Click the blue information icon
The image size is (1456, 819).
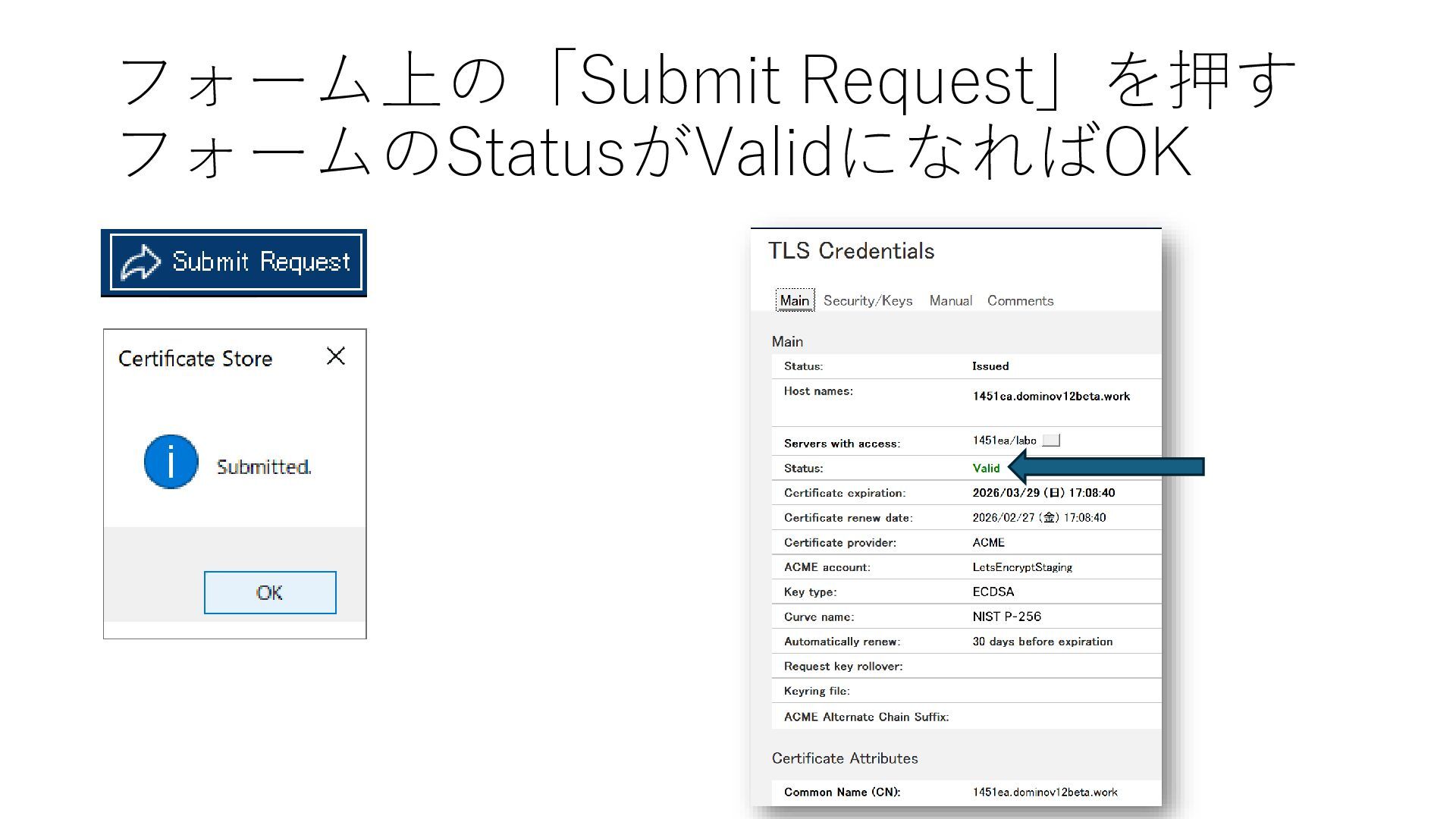pyautogui.click(x=171, y=462)
